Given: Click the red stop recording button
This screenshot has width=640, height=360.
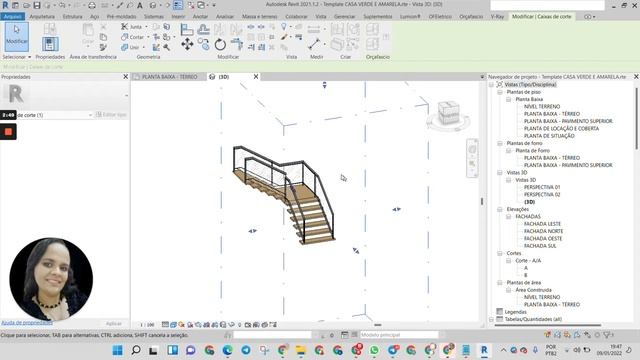Looking at the screenshot, I should click(8, 132).
